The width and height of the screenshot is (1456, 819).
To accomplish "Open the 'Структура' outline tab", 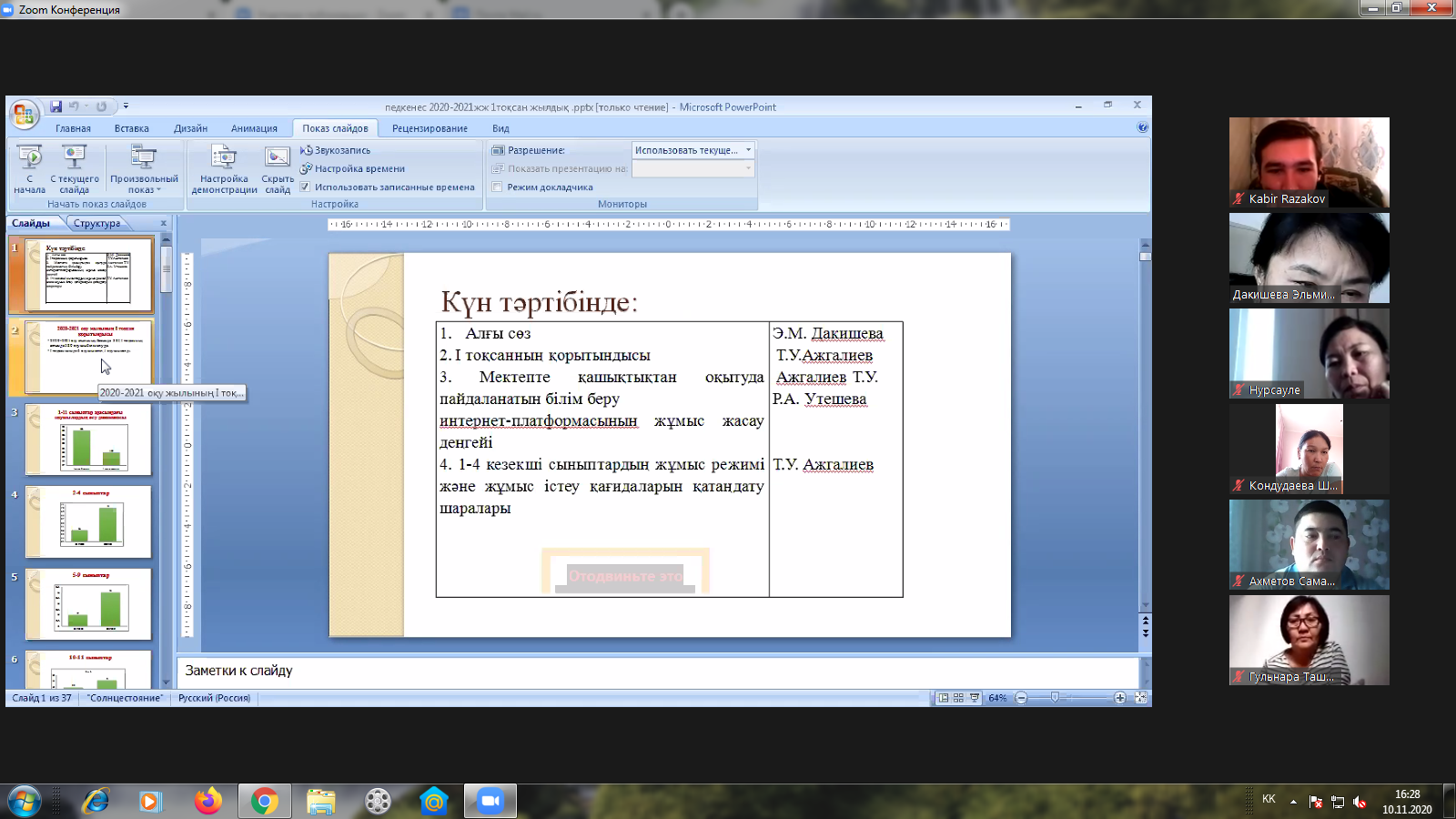I will click(x=97, y=223).
